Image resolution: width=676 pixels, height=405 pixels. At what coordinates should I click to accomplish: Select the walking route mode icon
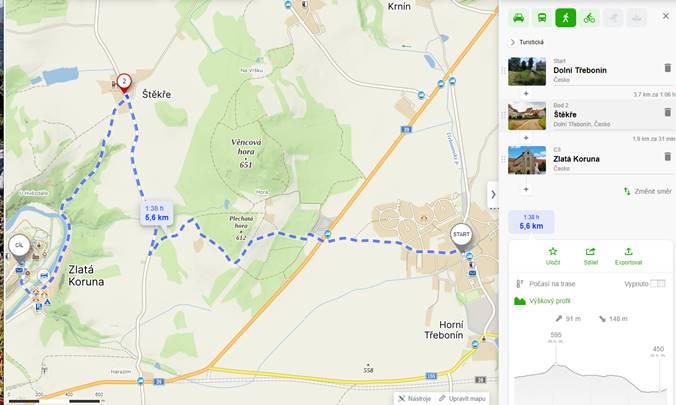tap(566, 18)
